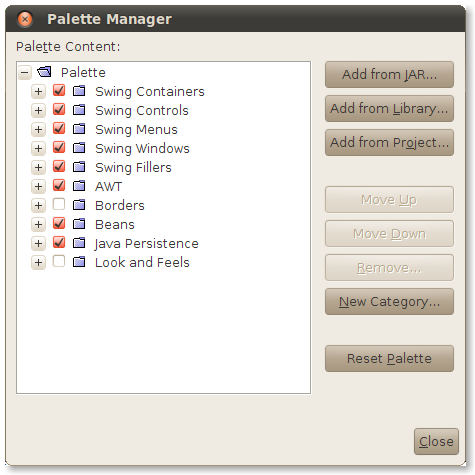Click the Reset Palette button
475x475 pixels.
(x=389, y=358)
